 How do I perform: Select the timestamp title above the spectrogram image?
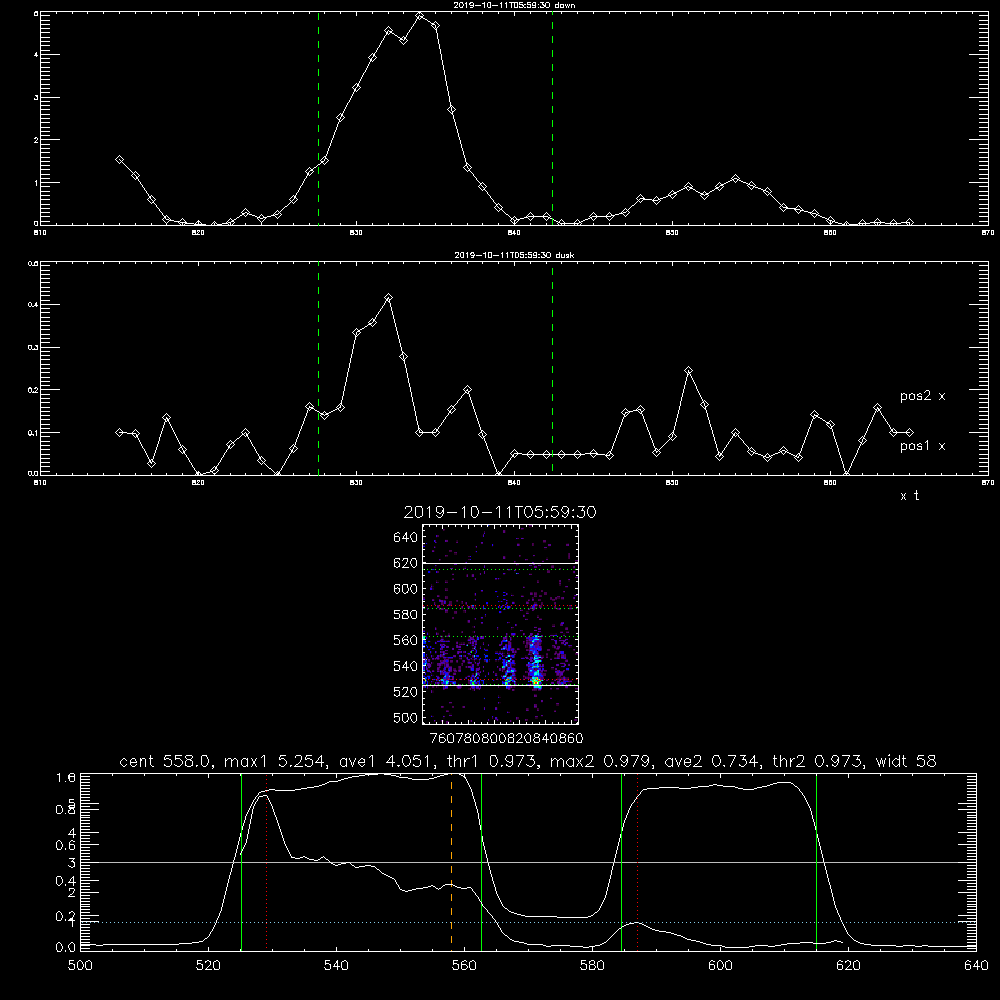coord(499,512)
